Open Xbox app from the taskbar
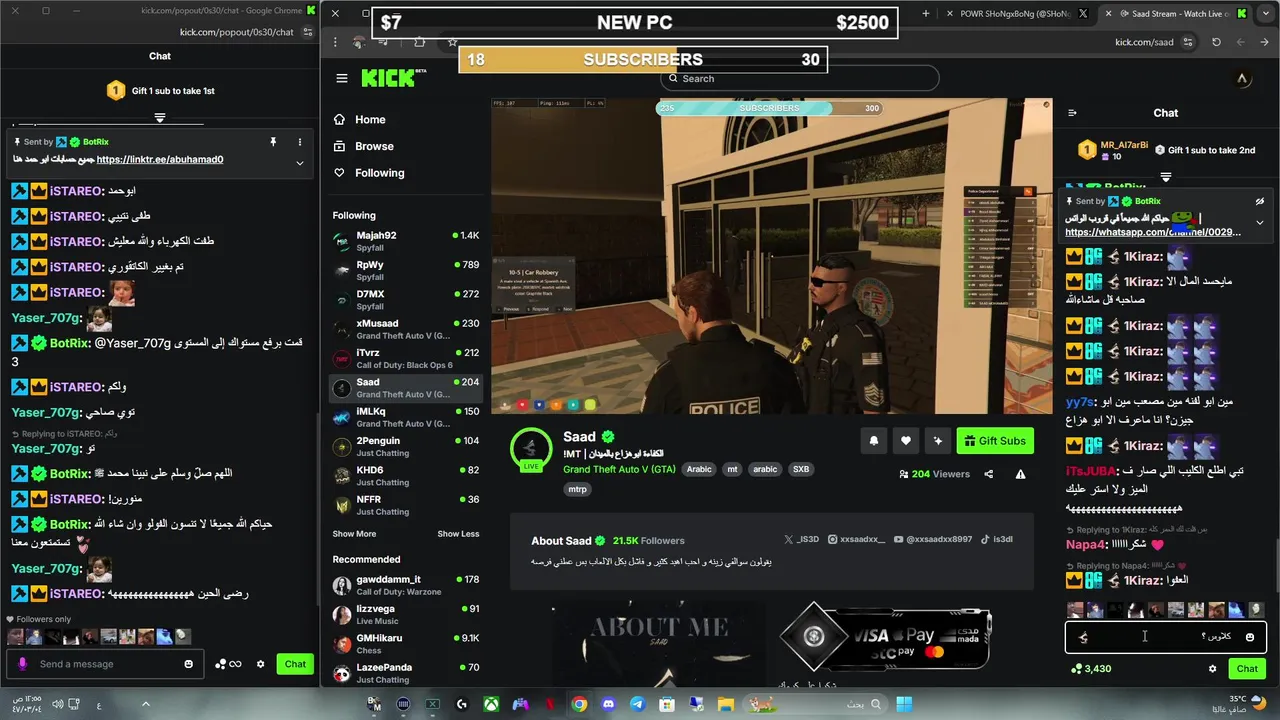 coord(491,705)
